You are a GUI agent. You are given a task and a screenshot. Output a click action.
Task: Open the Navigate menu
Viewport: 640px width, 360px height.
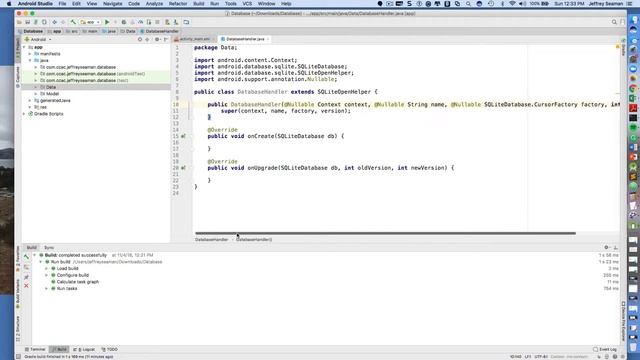click(x=112, y=4)
